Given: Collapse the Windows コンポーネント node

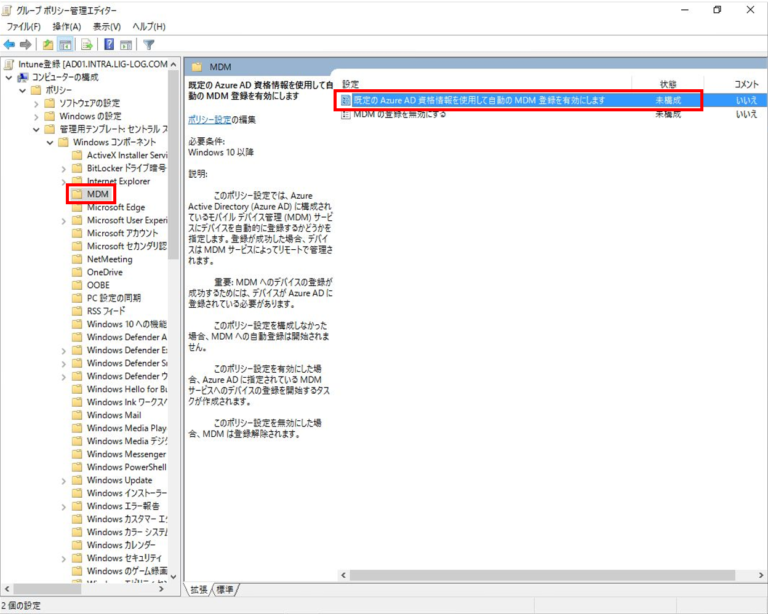Looking at the screenshot, I should pyautogui.click(x=50, y=142).
